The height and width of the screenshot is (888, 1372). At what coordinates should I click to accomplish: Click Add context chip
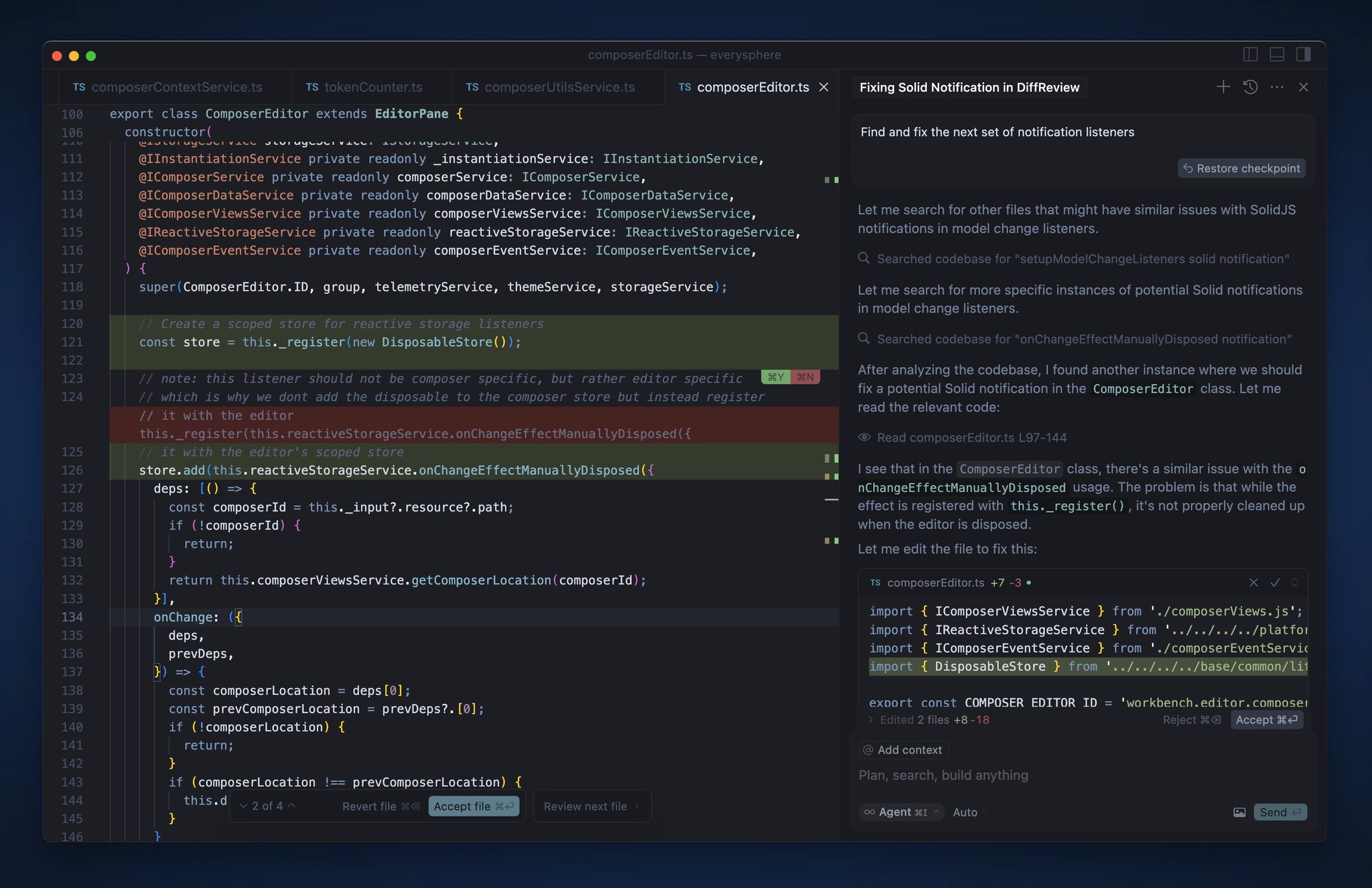pos(903,750)
